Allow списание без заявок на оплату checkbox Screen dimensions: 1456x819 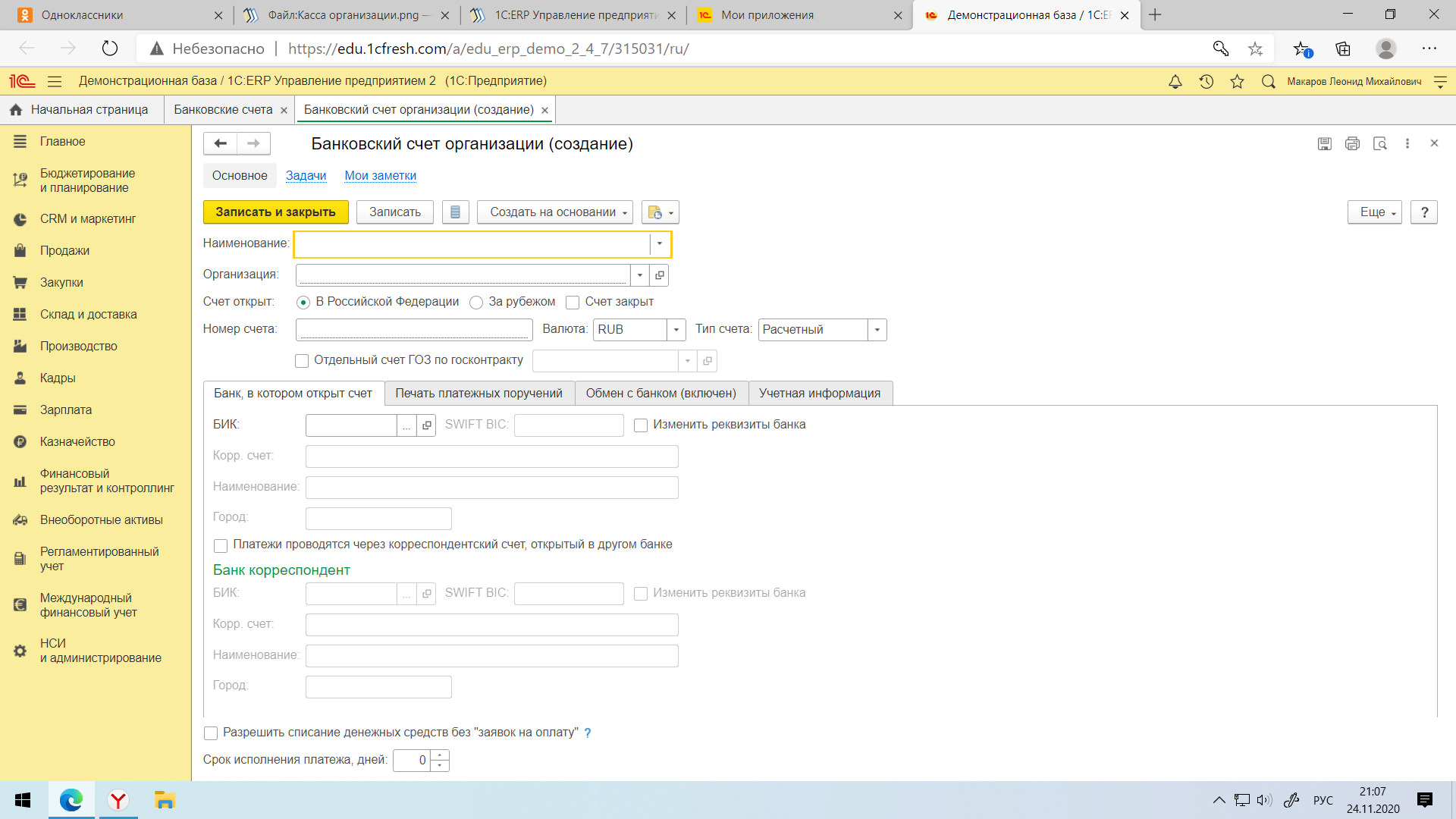pyautogui.click(x=211, y=733)
